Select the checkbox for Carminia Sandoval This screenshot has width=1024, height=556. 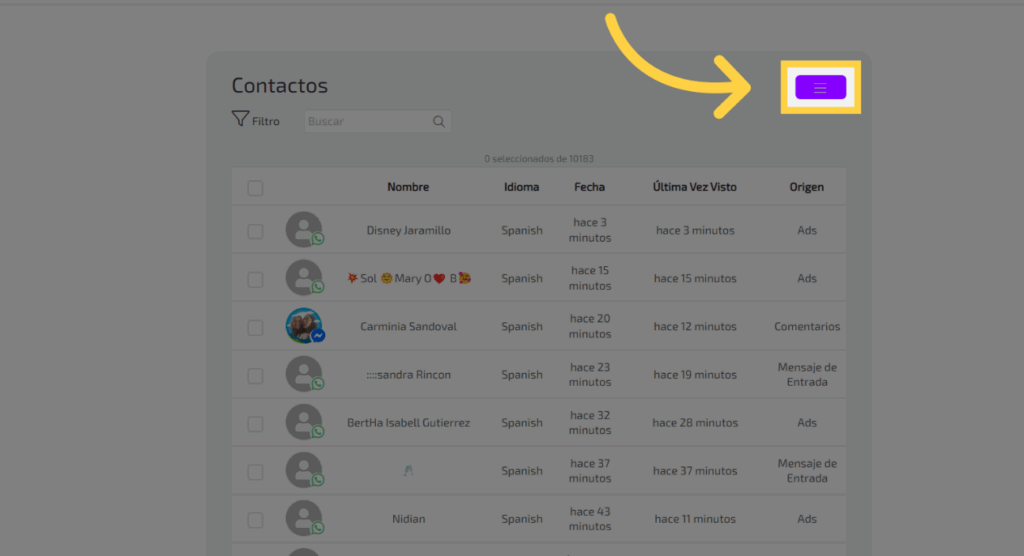[x=255, y=327]
